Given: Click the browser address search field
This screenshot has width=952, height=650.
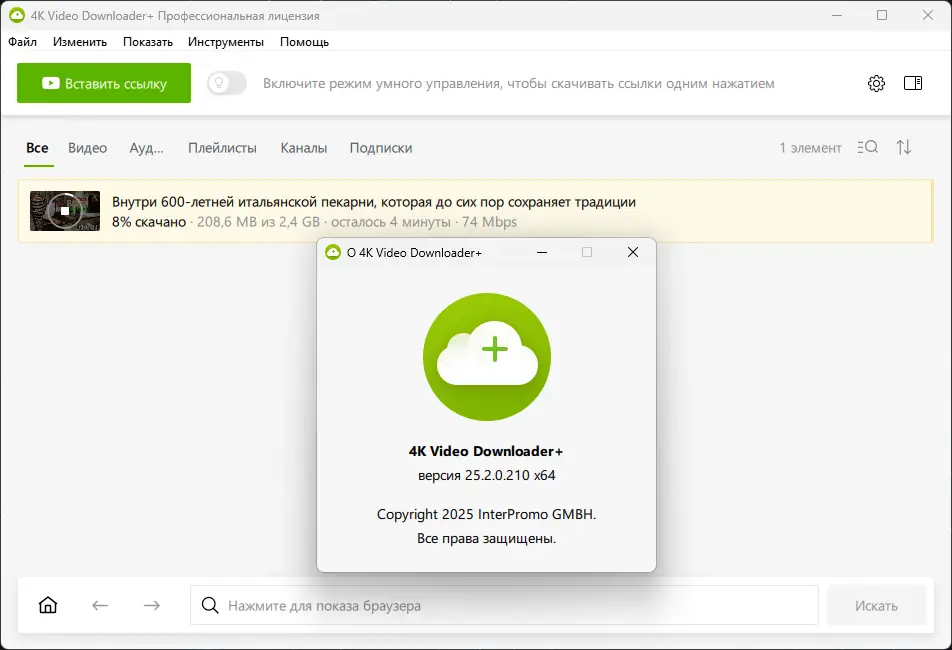Looking at the screenshot, I should pyautogui.click(x=504, y=605).
